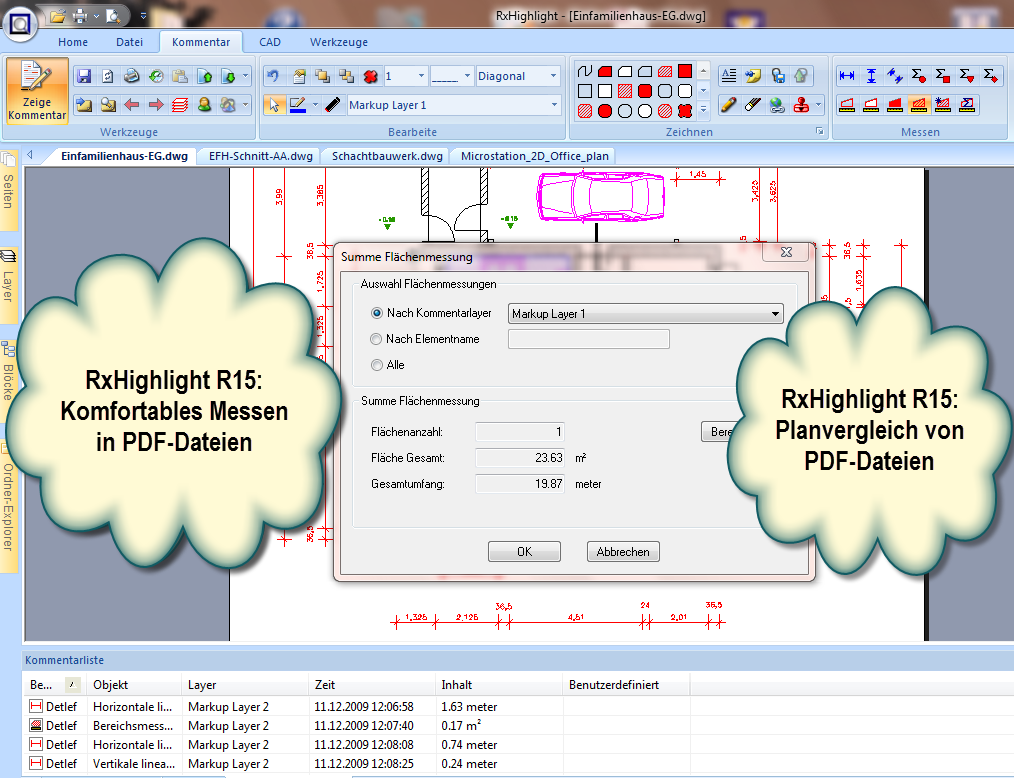Click the Zeige Kommentar button
1014x778 pixels.
click(x=37, y=91)
